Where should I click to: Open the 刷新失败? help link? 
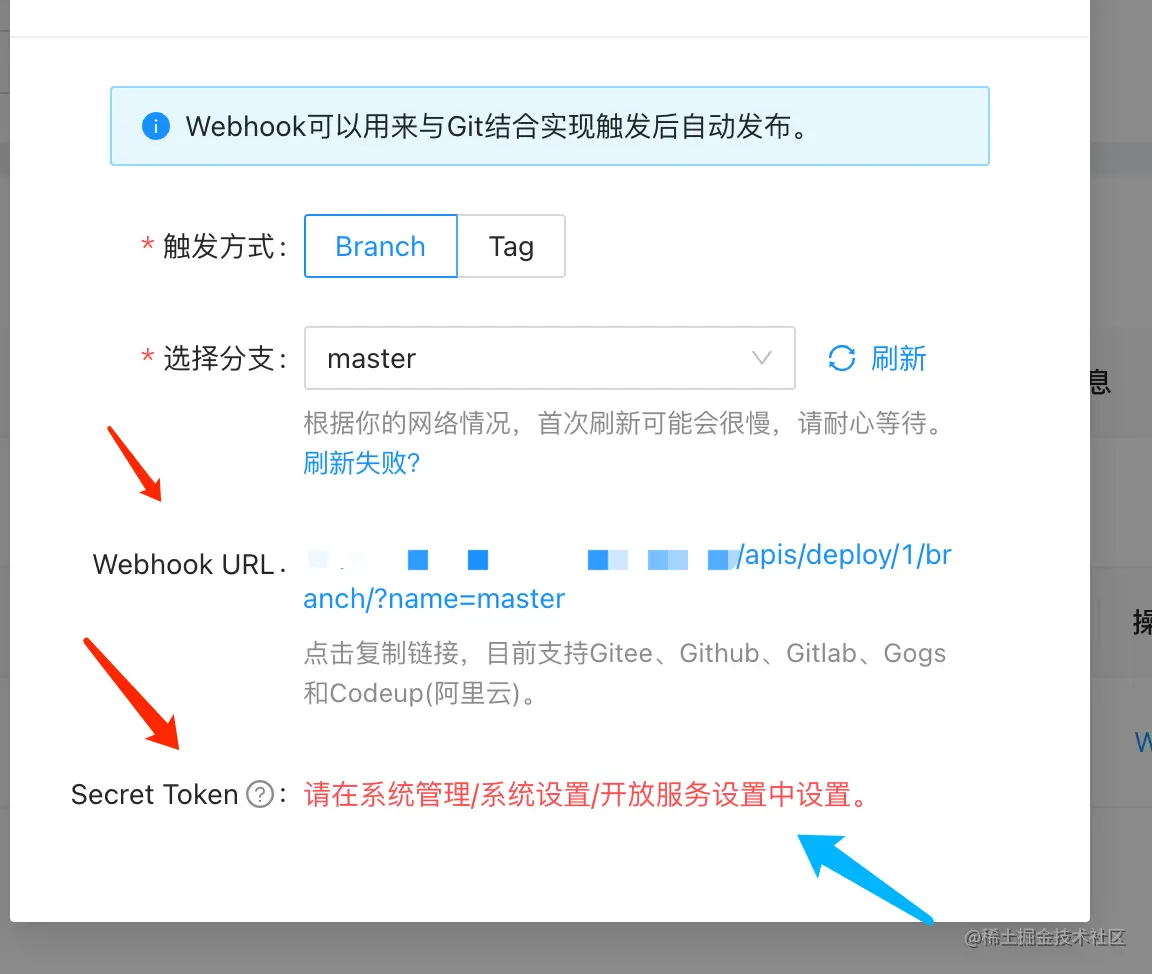361,463
